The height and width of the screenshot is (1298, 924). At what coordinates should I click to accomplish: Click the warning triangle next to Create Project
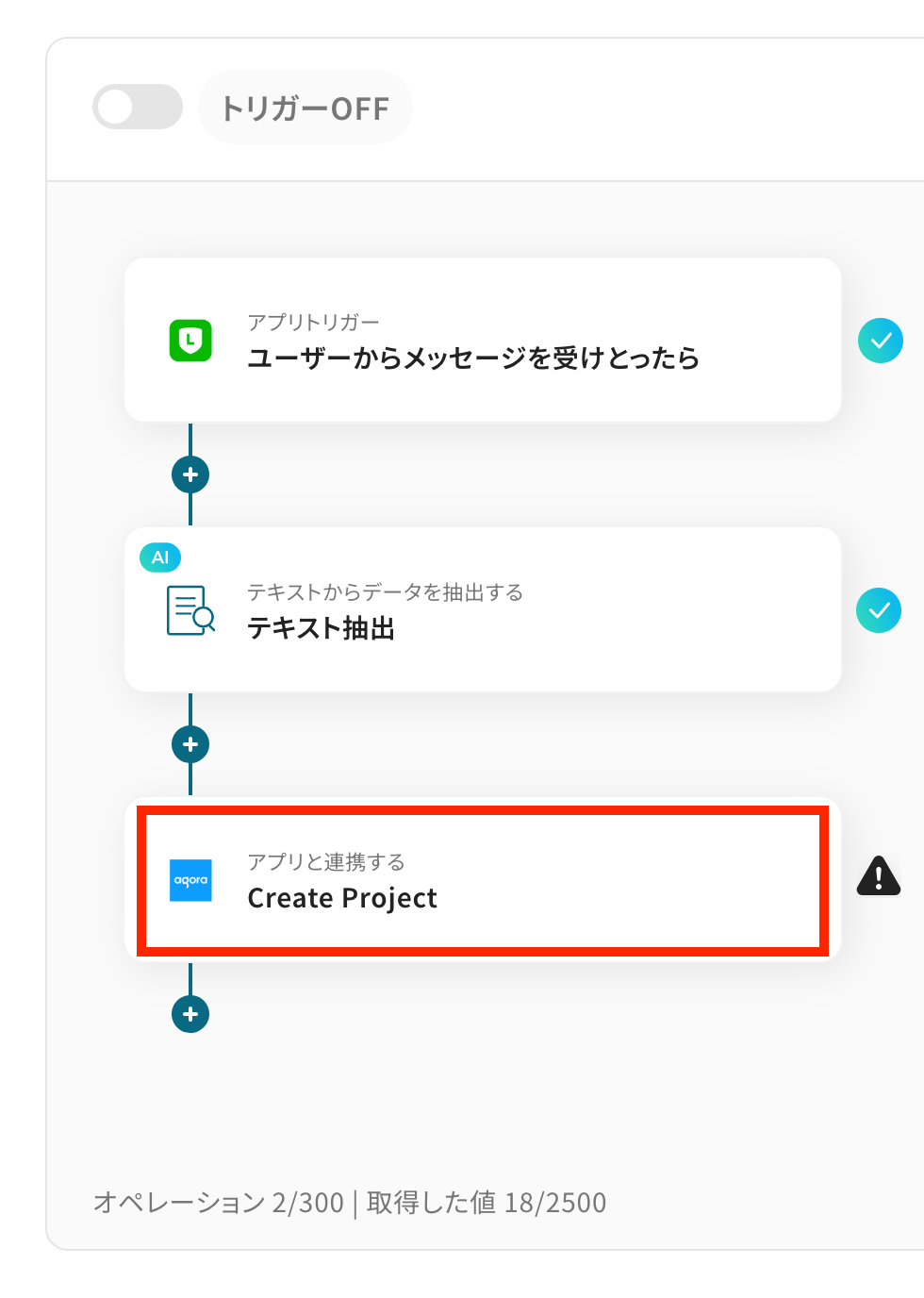878,876
